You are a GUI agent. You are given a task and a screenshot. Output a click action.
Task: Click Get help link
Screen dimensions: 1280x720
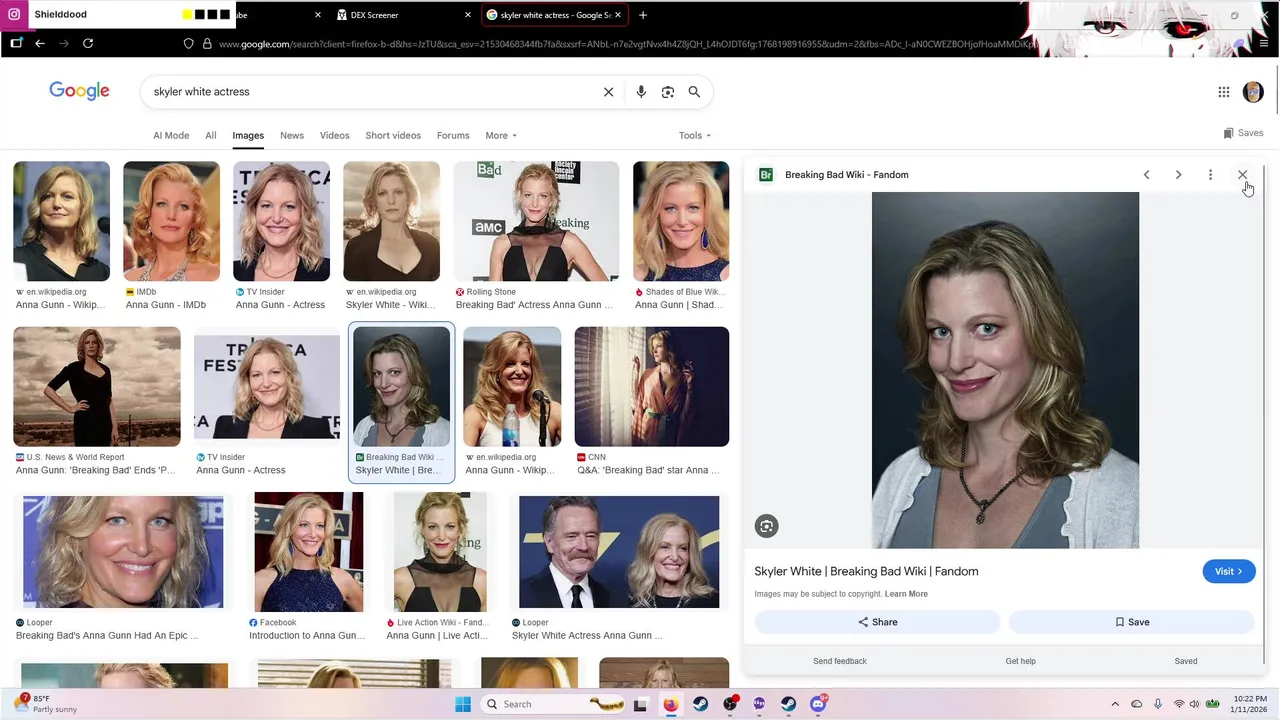tap(1020, 661)
